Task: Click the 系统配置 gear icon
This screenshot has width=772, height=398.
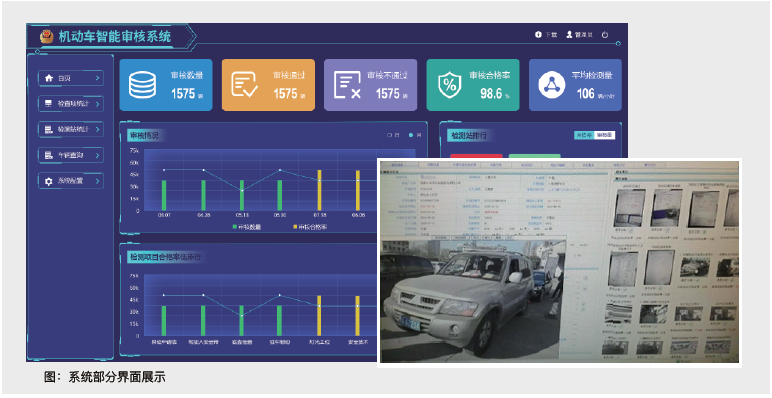Action: pyautogui.click(x=49, y=181)
